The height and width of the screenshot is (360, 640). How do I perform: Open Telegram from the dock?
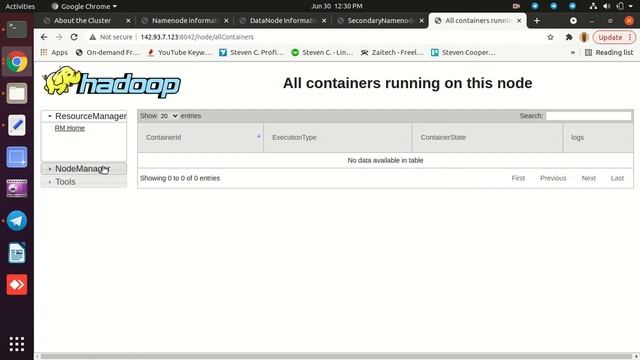pyautogui.click(x=17, y=220)
